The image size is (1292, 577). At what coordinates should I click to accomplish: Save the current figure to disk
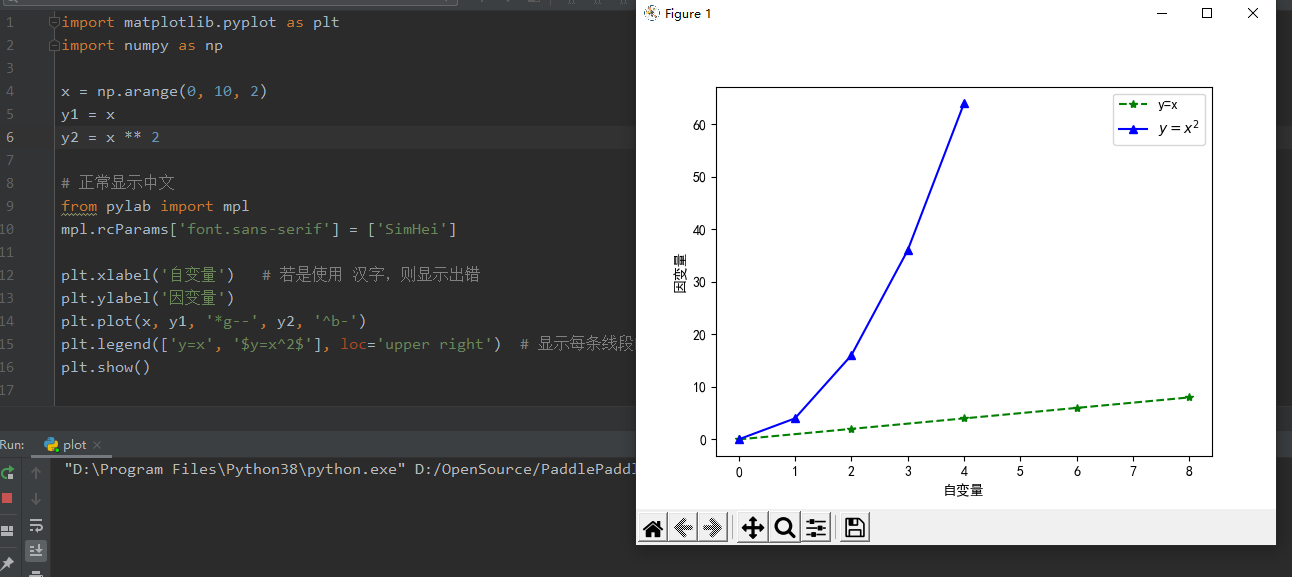[x=853, y=527]
